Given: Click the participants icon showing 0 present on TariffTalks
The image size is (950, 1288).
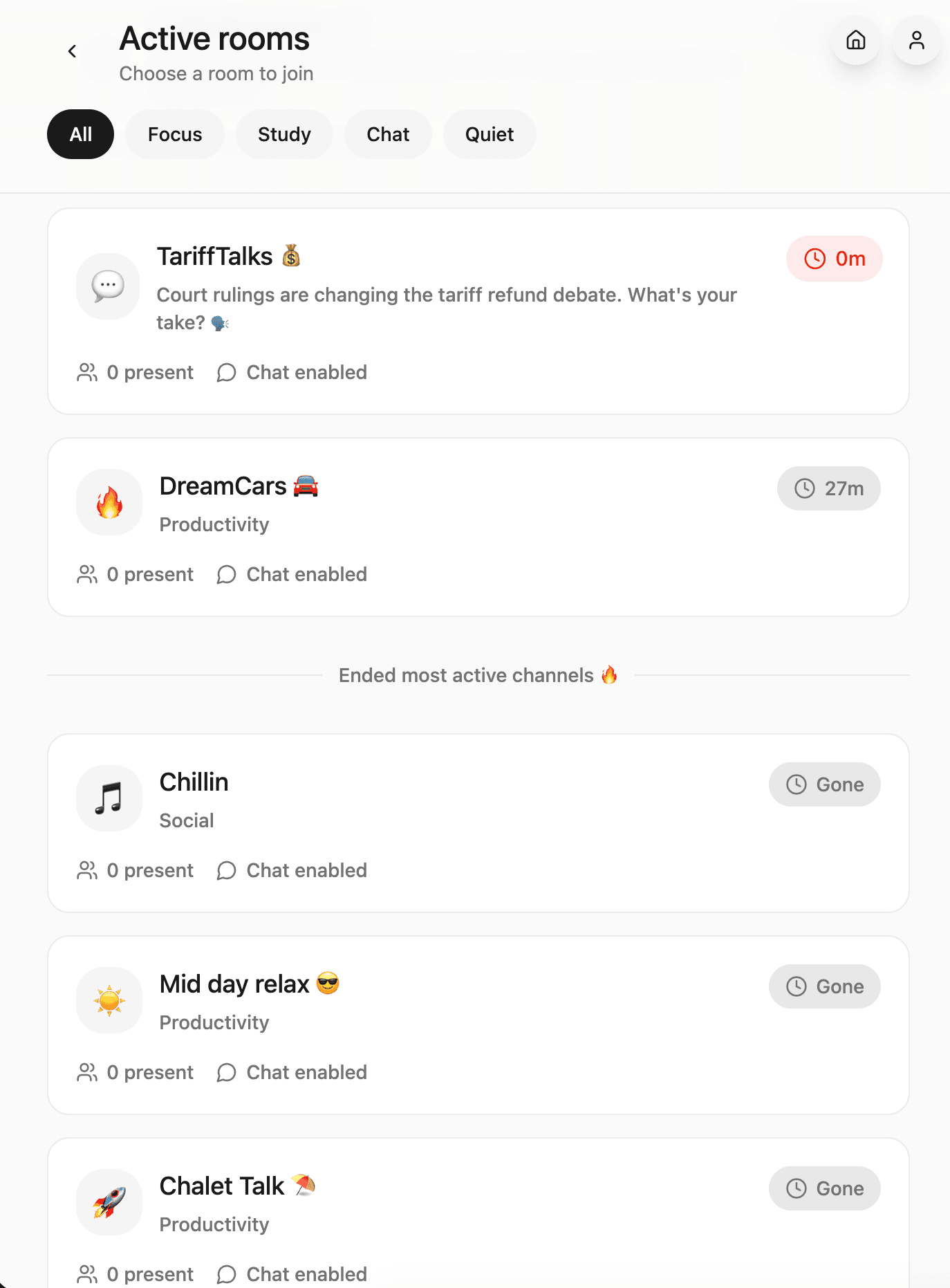Looking at the screenshot, I should (87, 372).
